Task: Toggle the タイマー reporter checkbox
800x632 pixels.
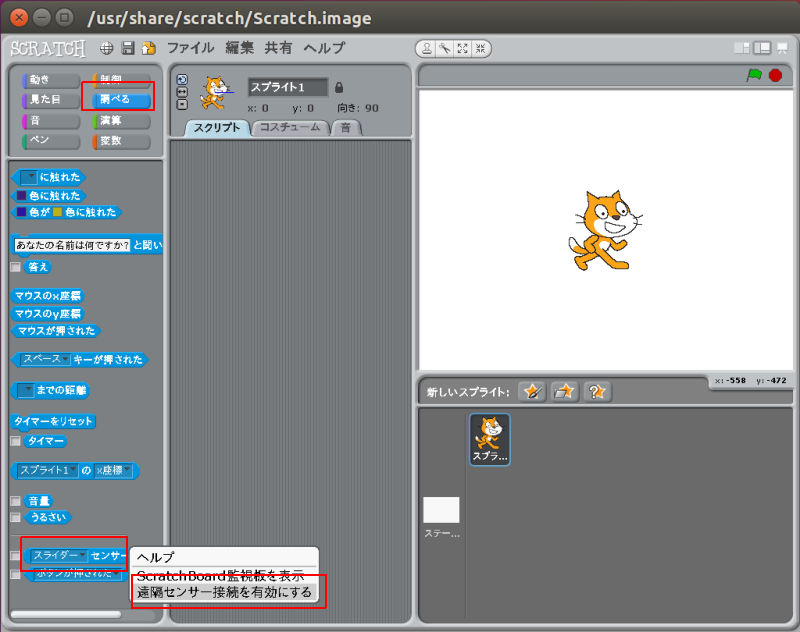Action: click(x=15, y=441)
